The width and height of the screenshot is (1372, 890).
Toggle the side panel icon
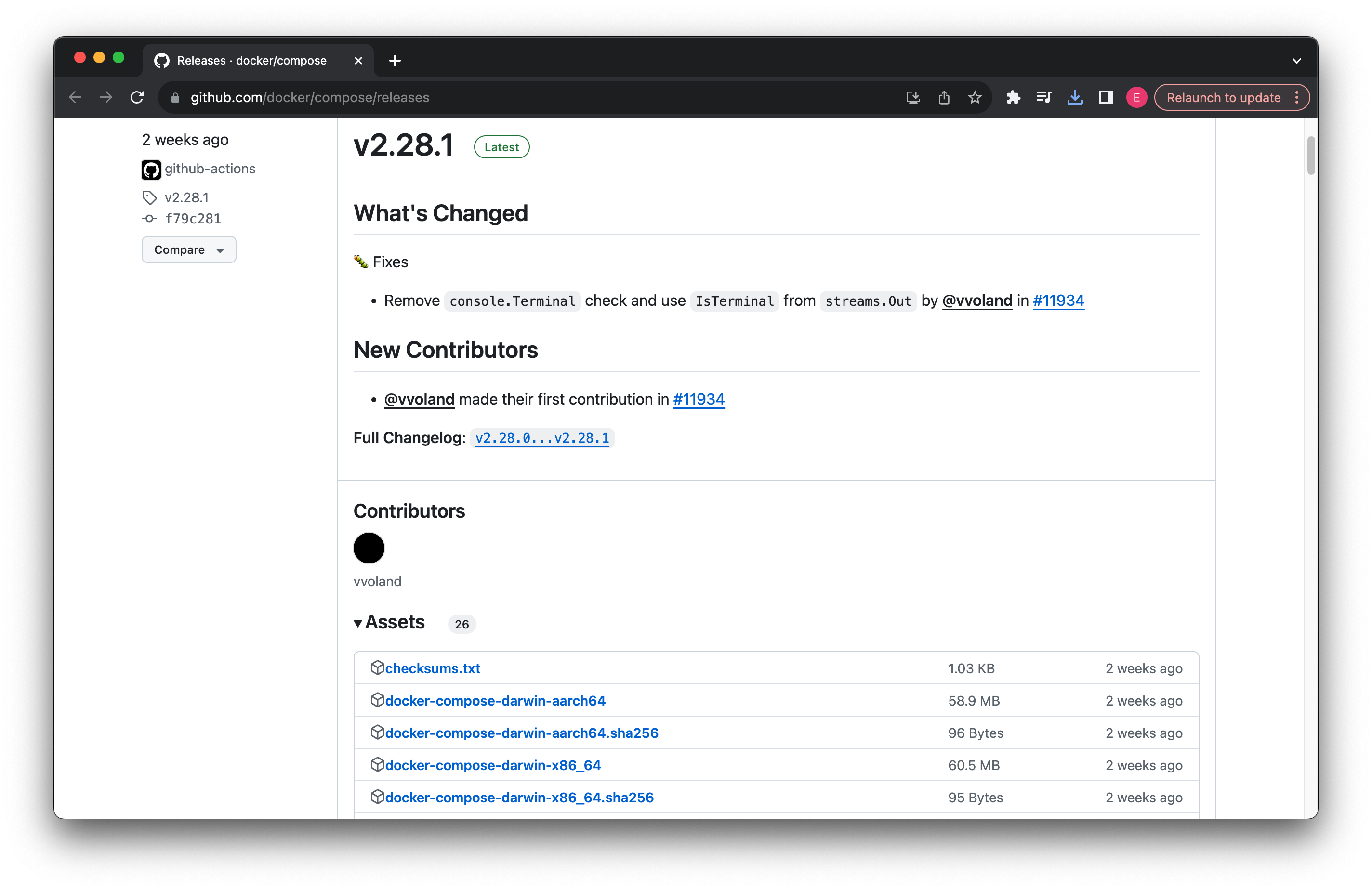pyautogui.click(x=1106, y=97)
